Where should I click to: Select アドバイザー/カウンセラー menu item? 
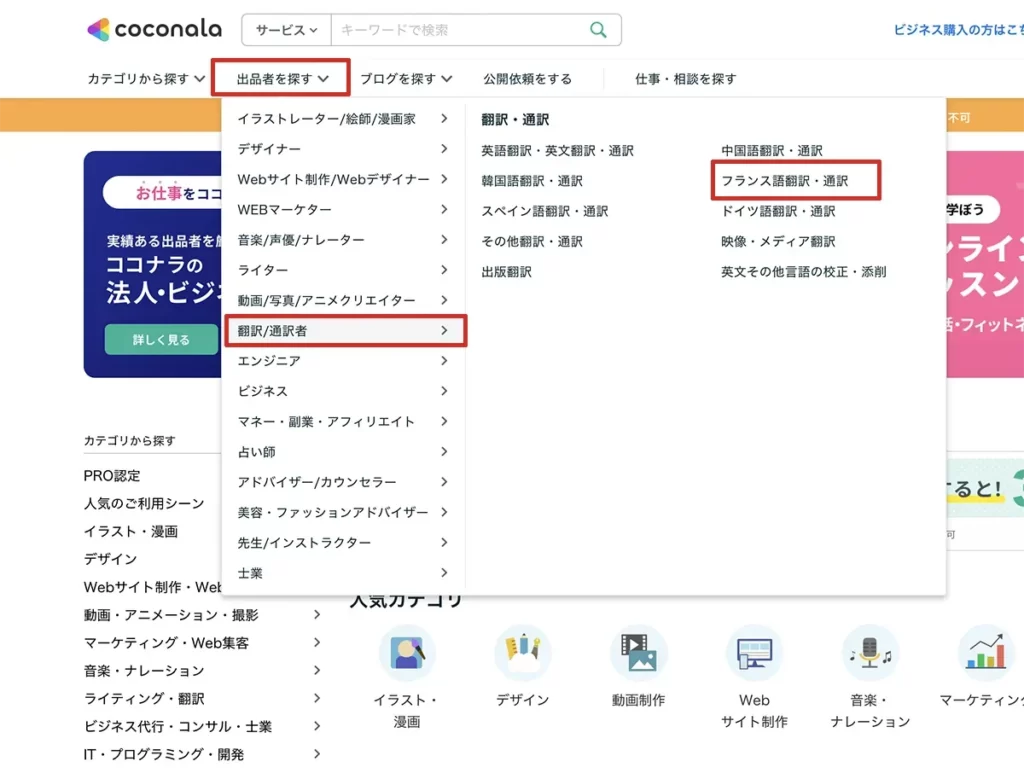tap(344, 482)
